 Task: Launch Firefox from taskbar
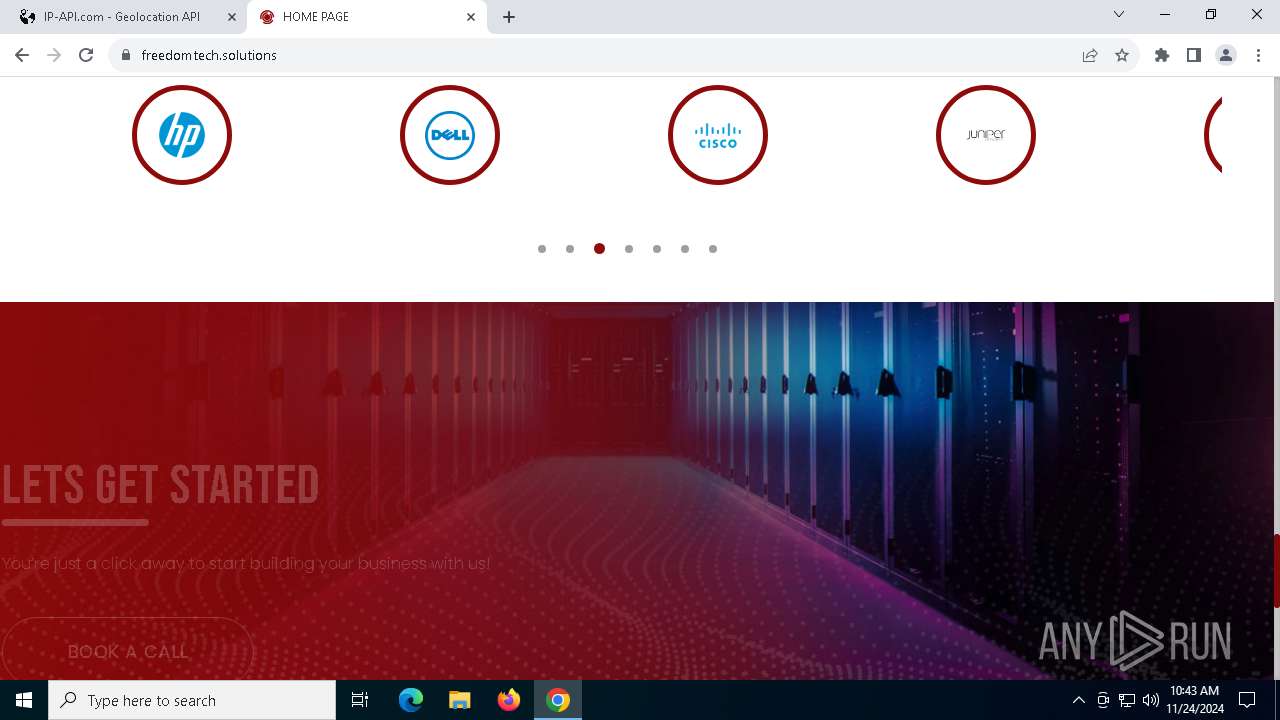click(509, 700)
